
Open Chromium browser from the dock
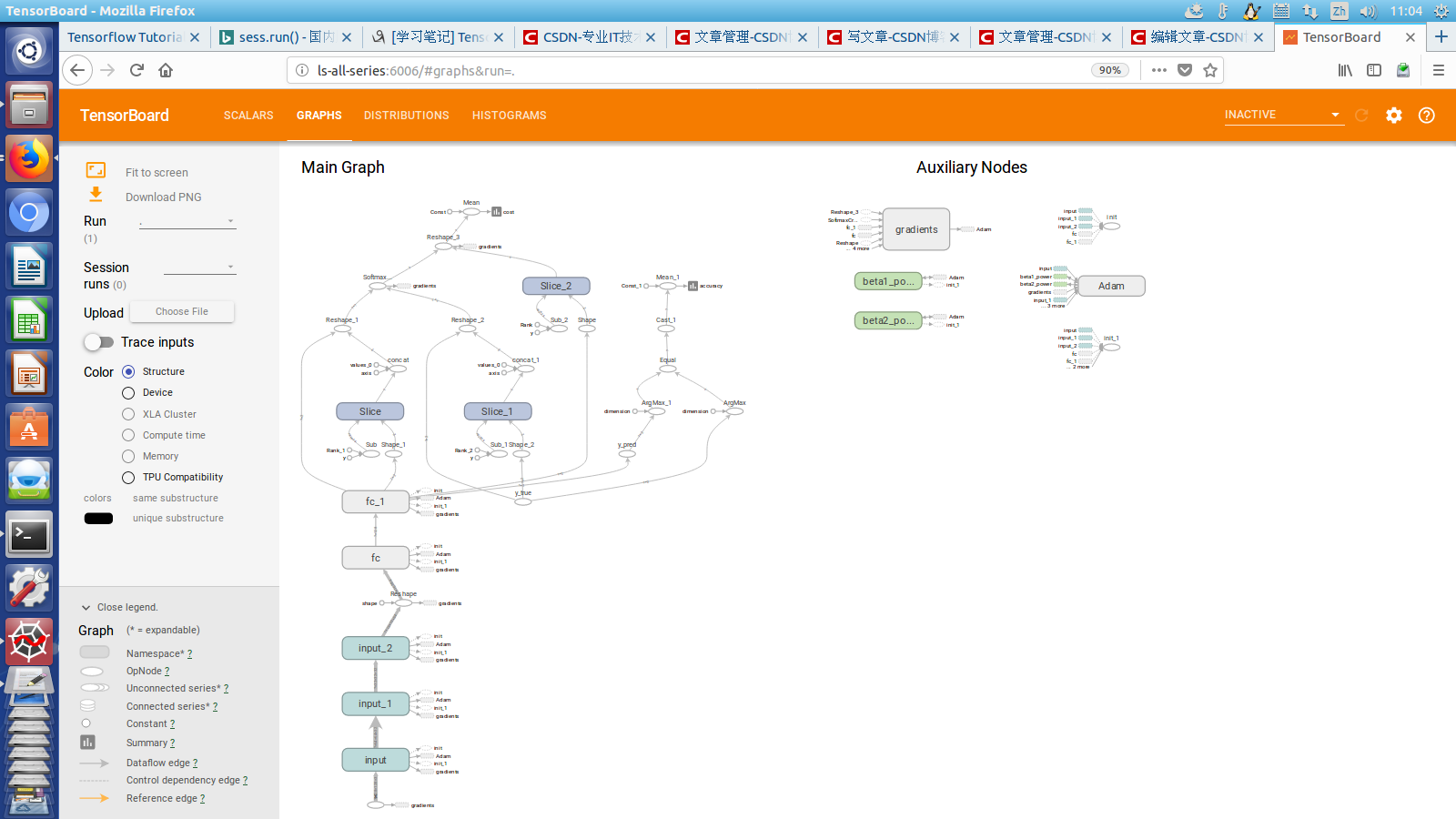click(29, 213)
